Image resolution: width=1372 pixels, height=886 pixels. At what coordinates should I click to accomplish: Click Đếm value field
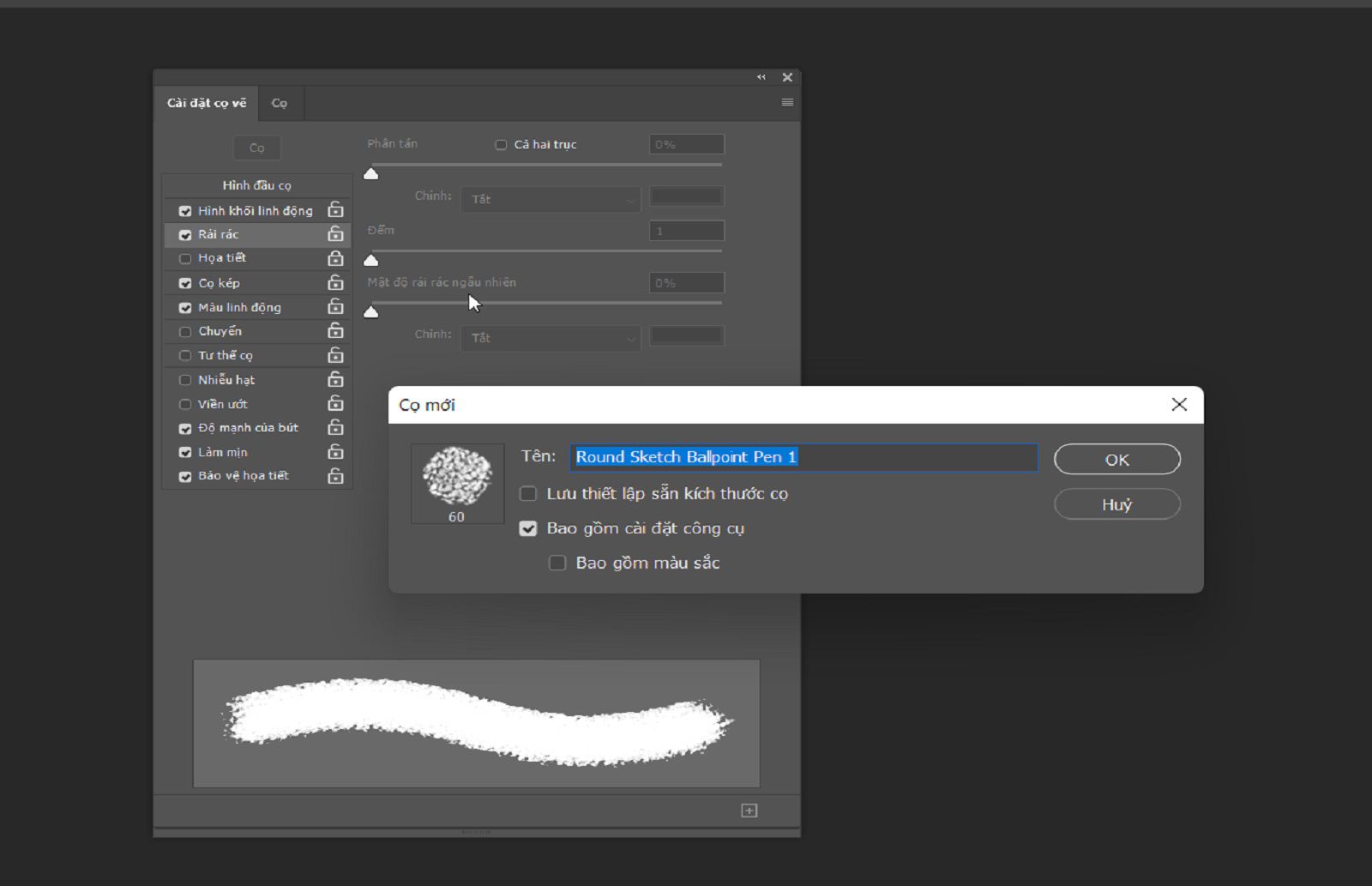[x=687, y=231]
